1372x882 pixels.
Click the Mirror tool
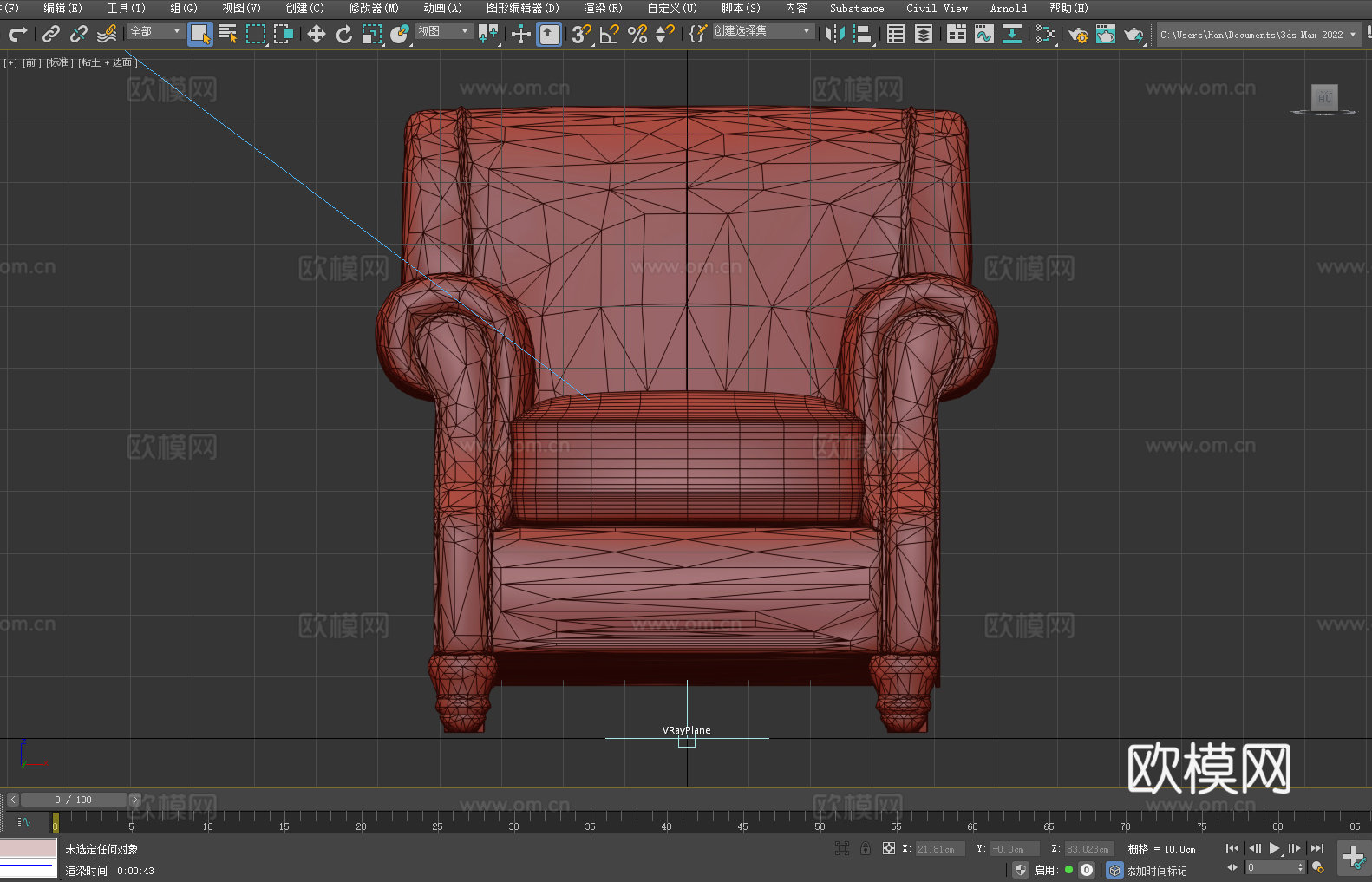tap(835, 34)
